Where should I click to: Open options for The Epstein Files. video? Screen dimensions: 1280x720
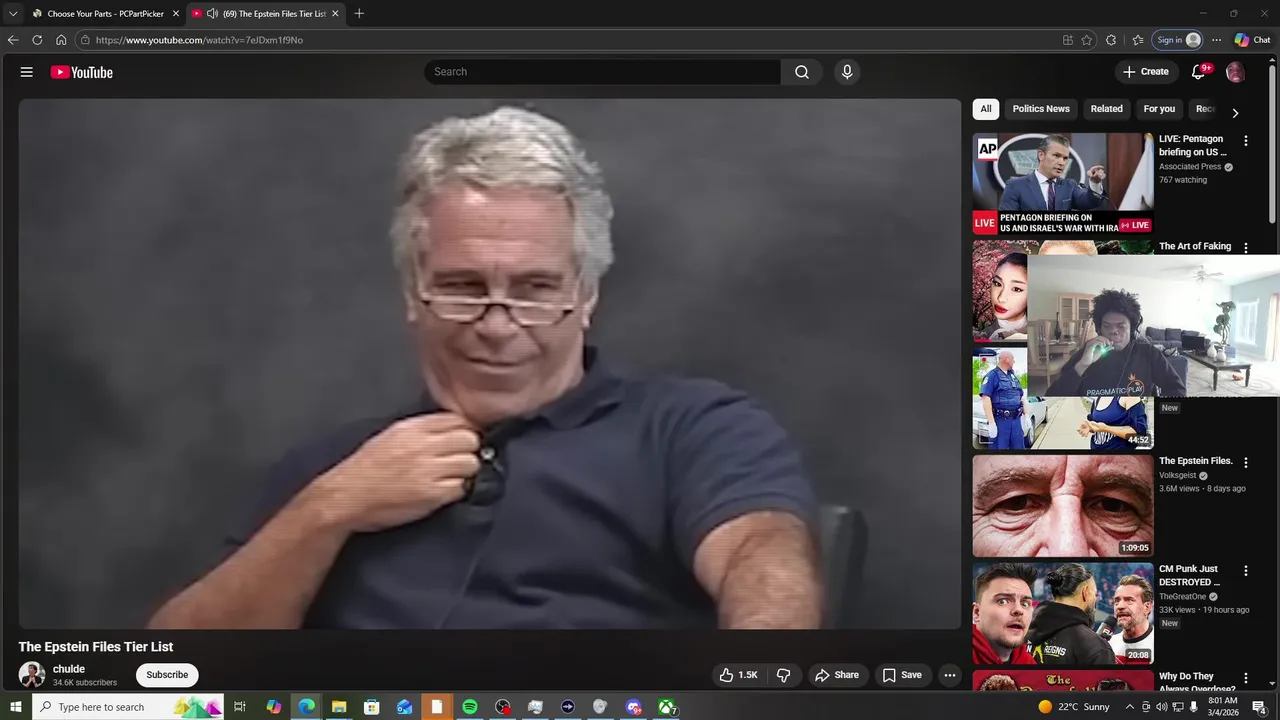(1246, 463)
